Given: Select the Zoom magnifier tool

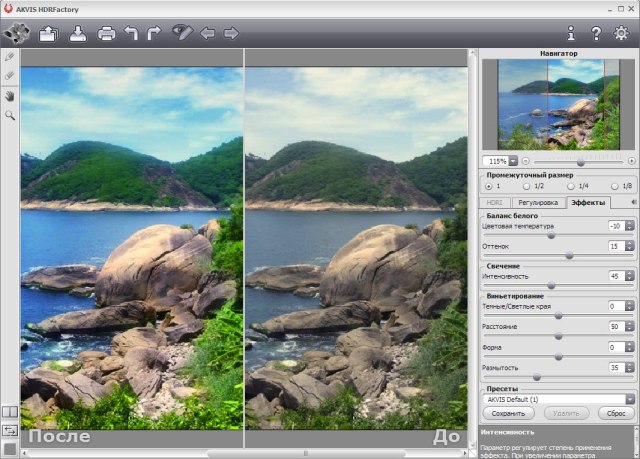Looking at the screenshot, I should [x=10, y=115].
